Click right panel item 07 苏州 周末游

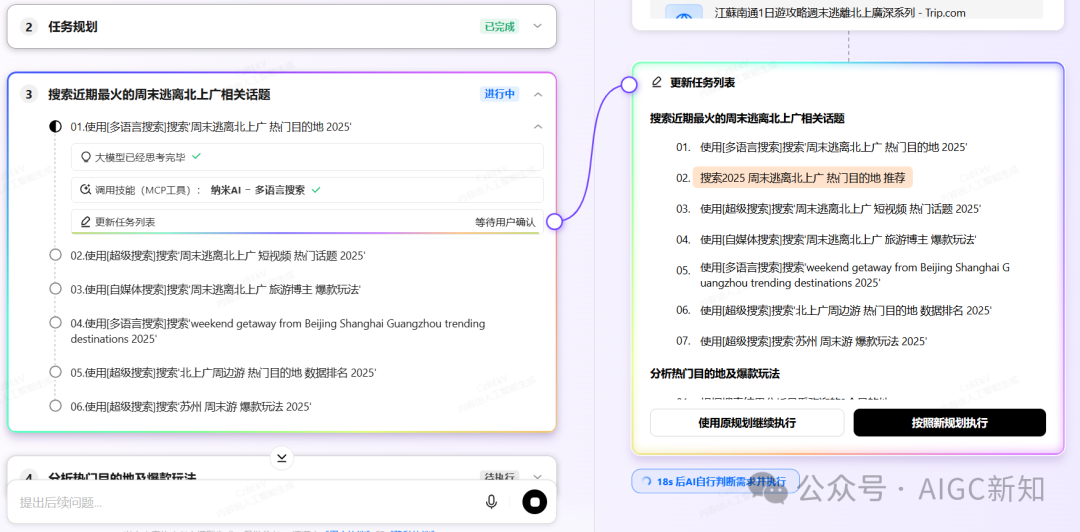point(813,341)
